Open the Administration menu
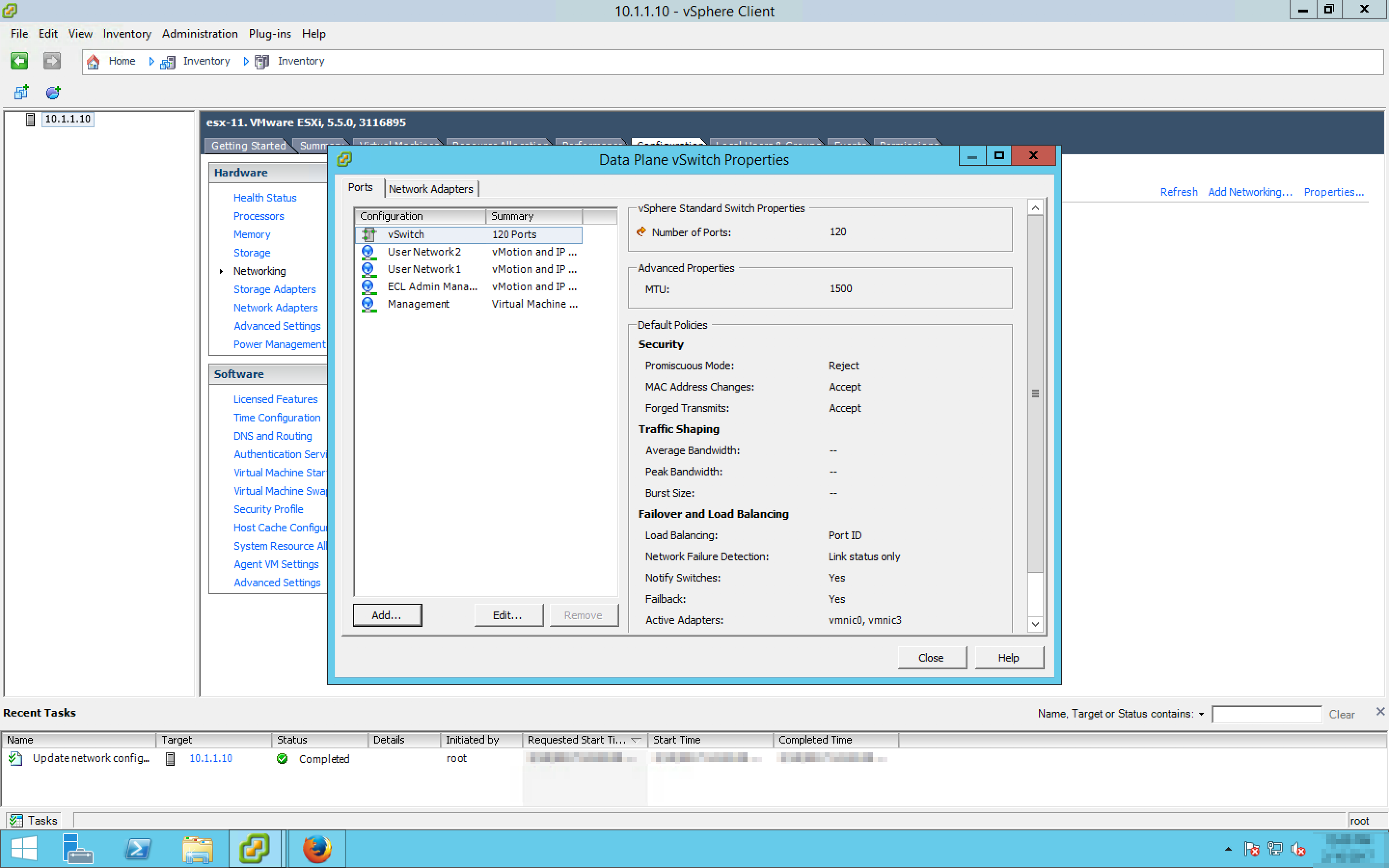Screen dimensions: 1389x868 (x=200, y=33)
